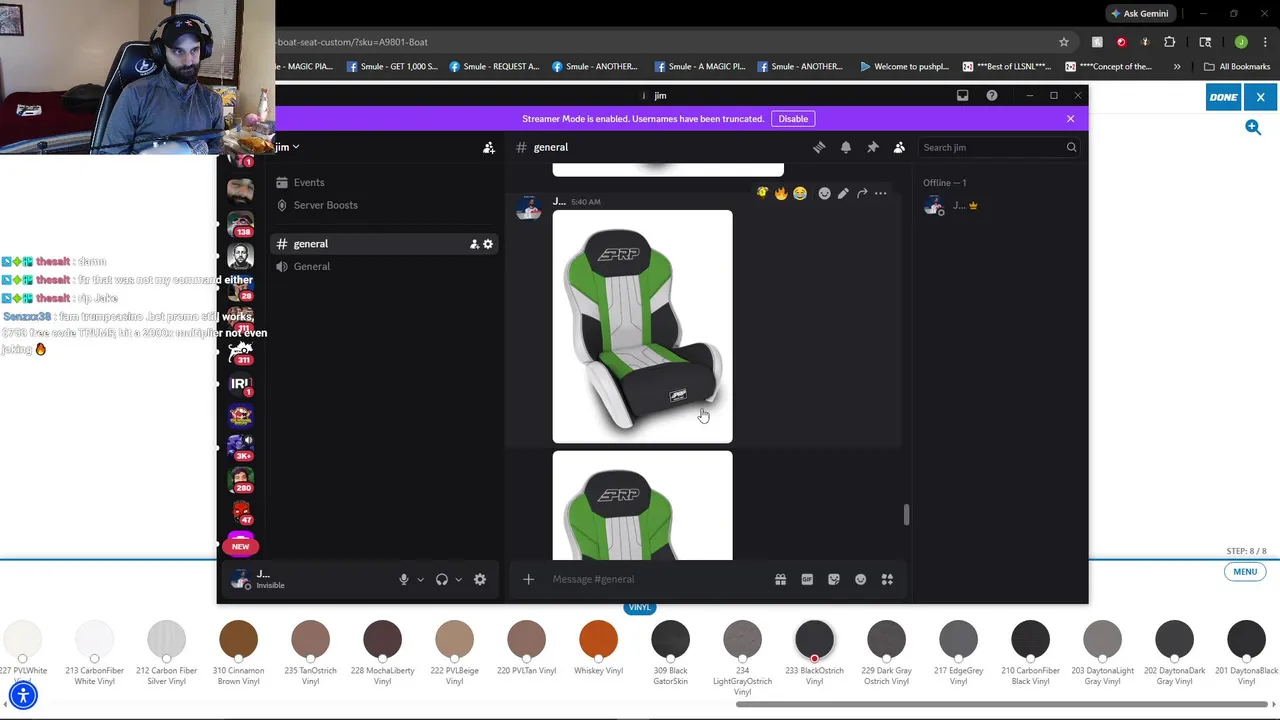Open All Bookmarks folder

click(x=1237, y=67)
